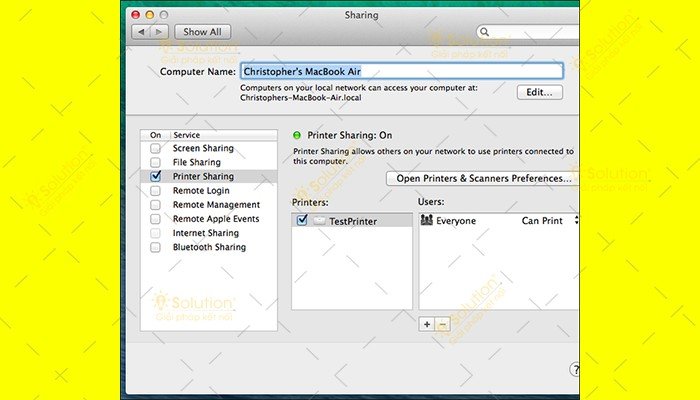Select Bluetooth Sharing in service list

(x=208, y=247)
